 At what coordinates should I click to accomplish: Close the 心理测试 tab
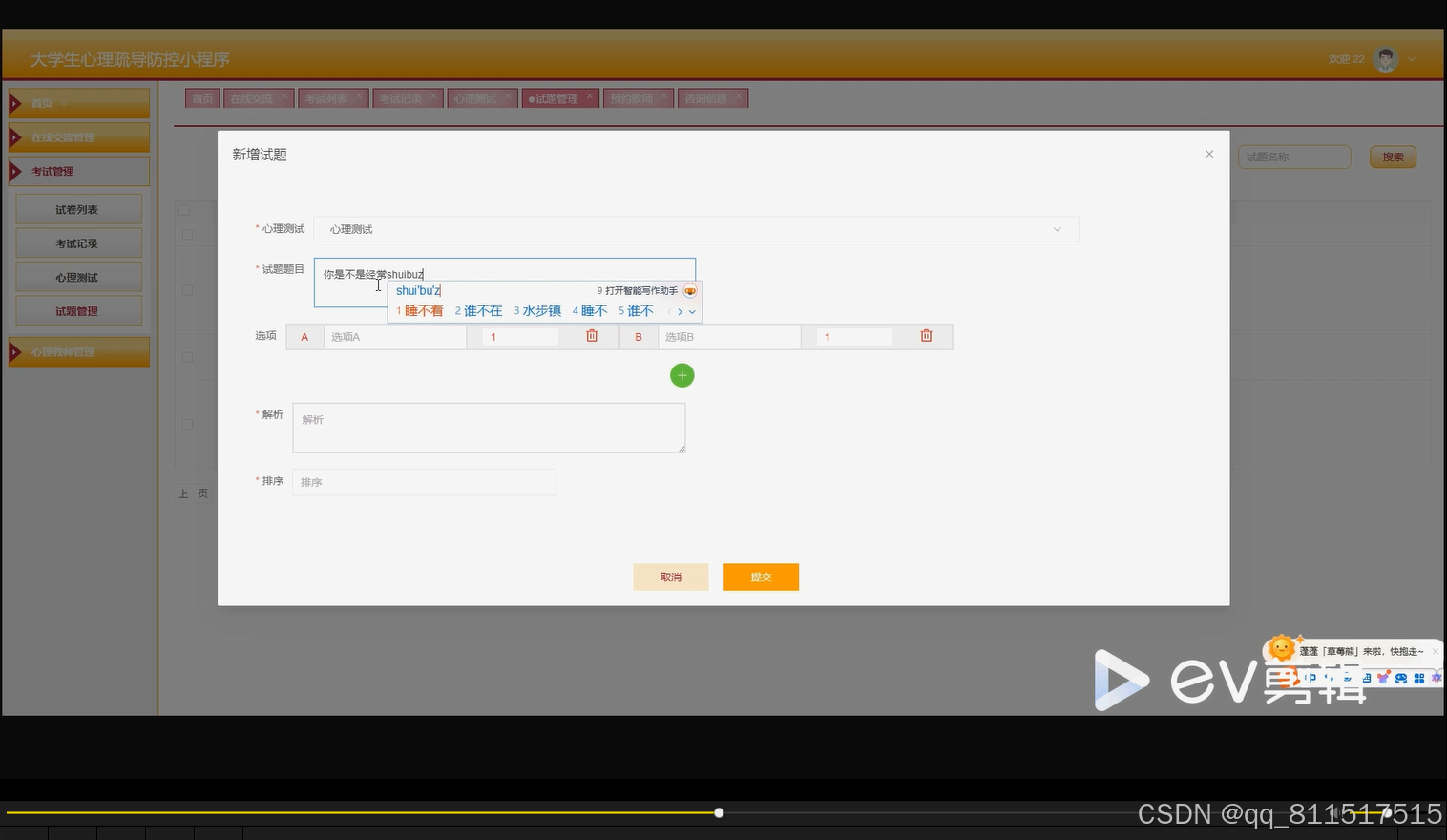[x=508, y=95]
